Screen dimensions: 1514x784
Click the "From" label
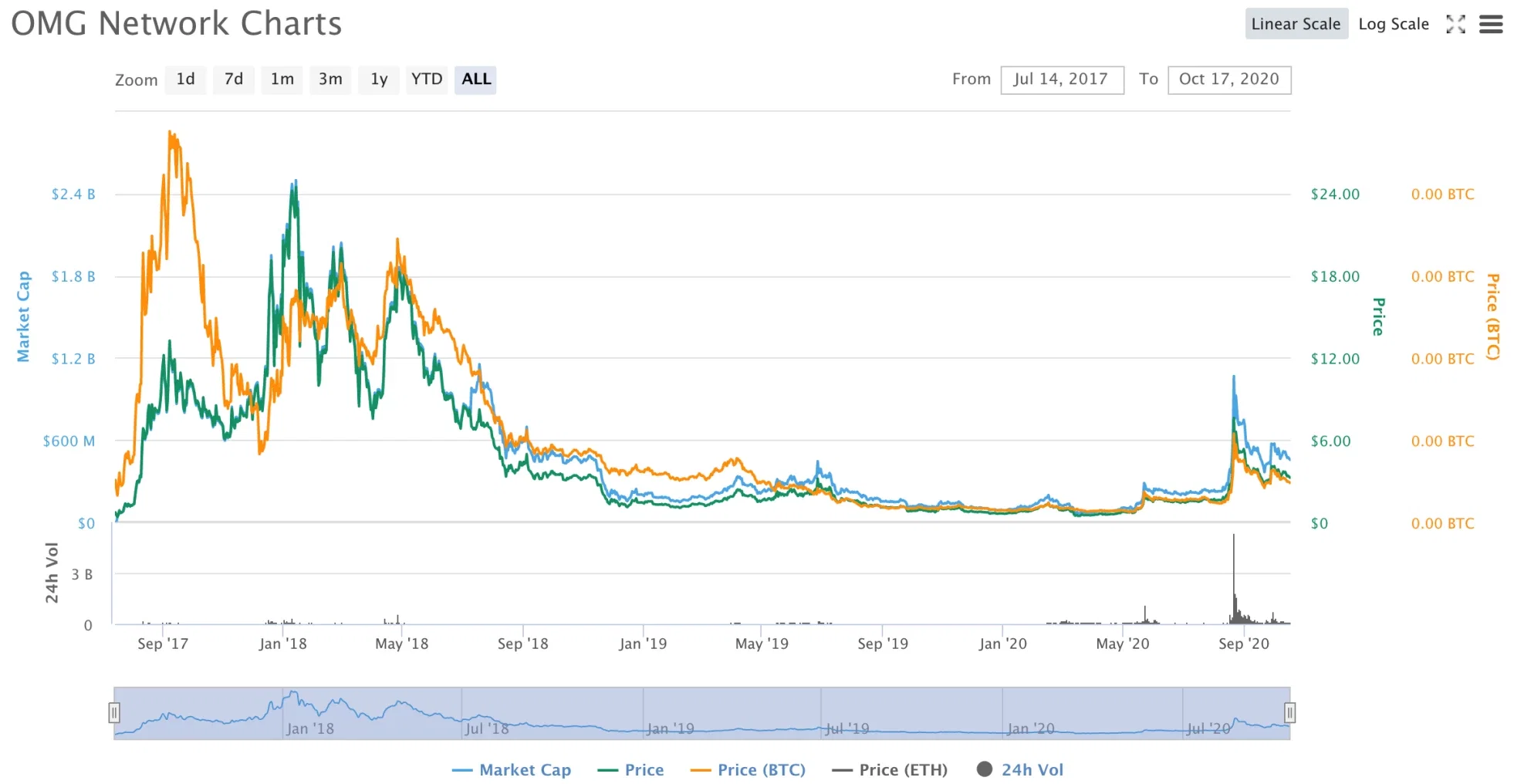pyautogui.click(x=972, y=79)
